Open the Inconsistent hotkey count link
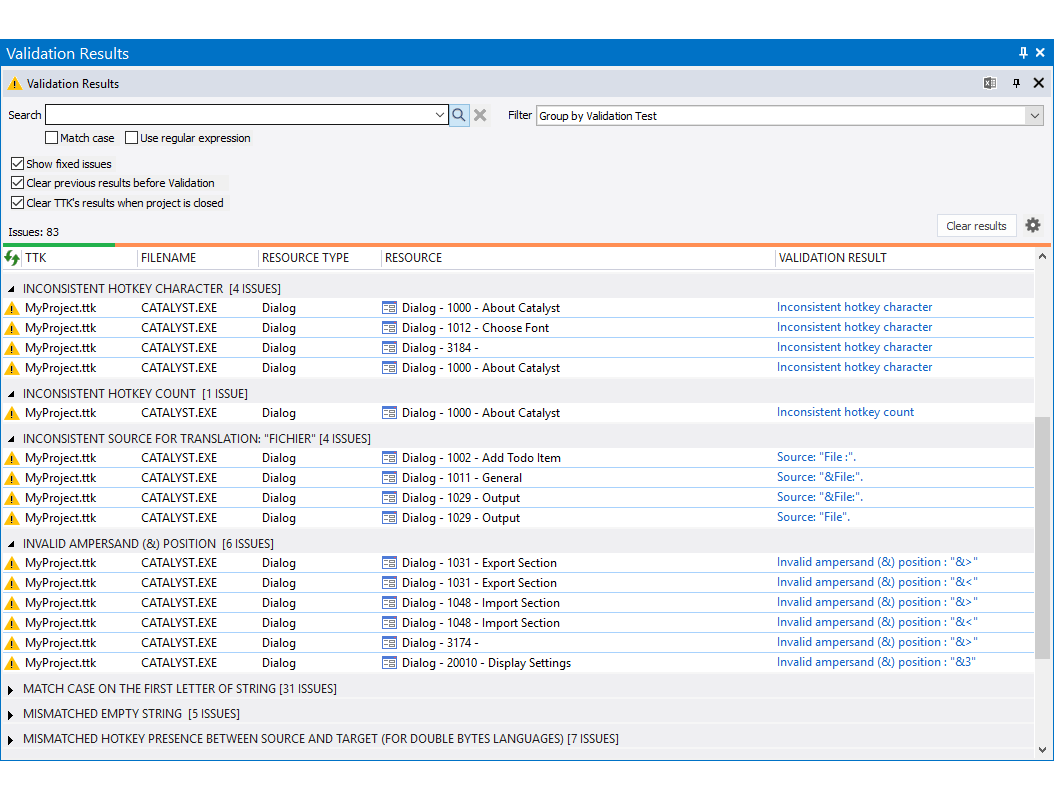The width and height of the screenshot is (1054, 800). [x=845, y=412]
